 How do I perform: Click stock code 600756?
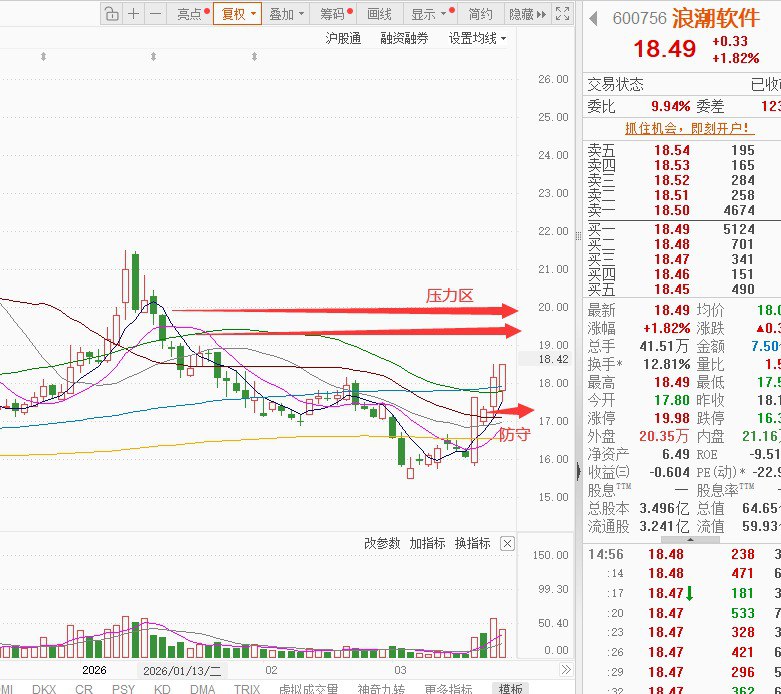point(640,18)
